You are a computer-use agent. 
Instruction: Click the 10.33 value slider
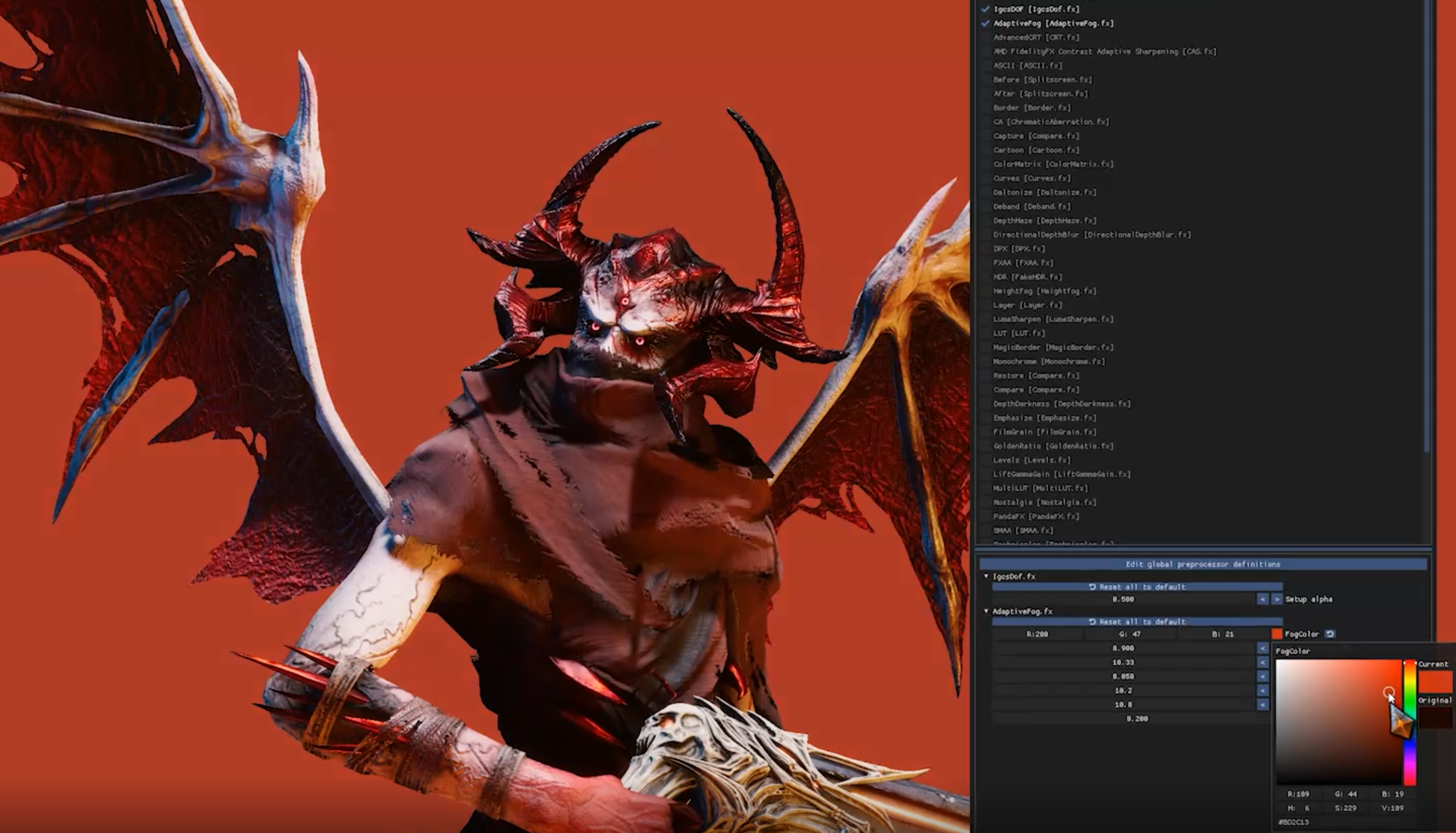(1123, 662)
